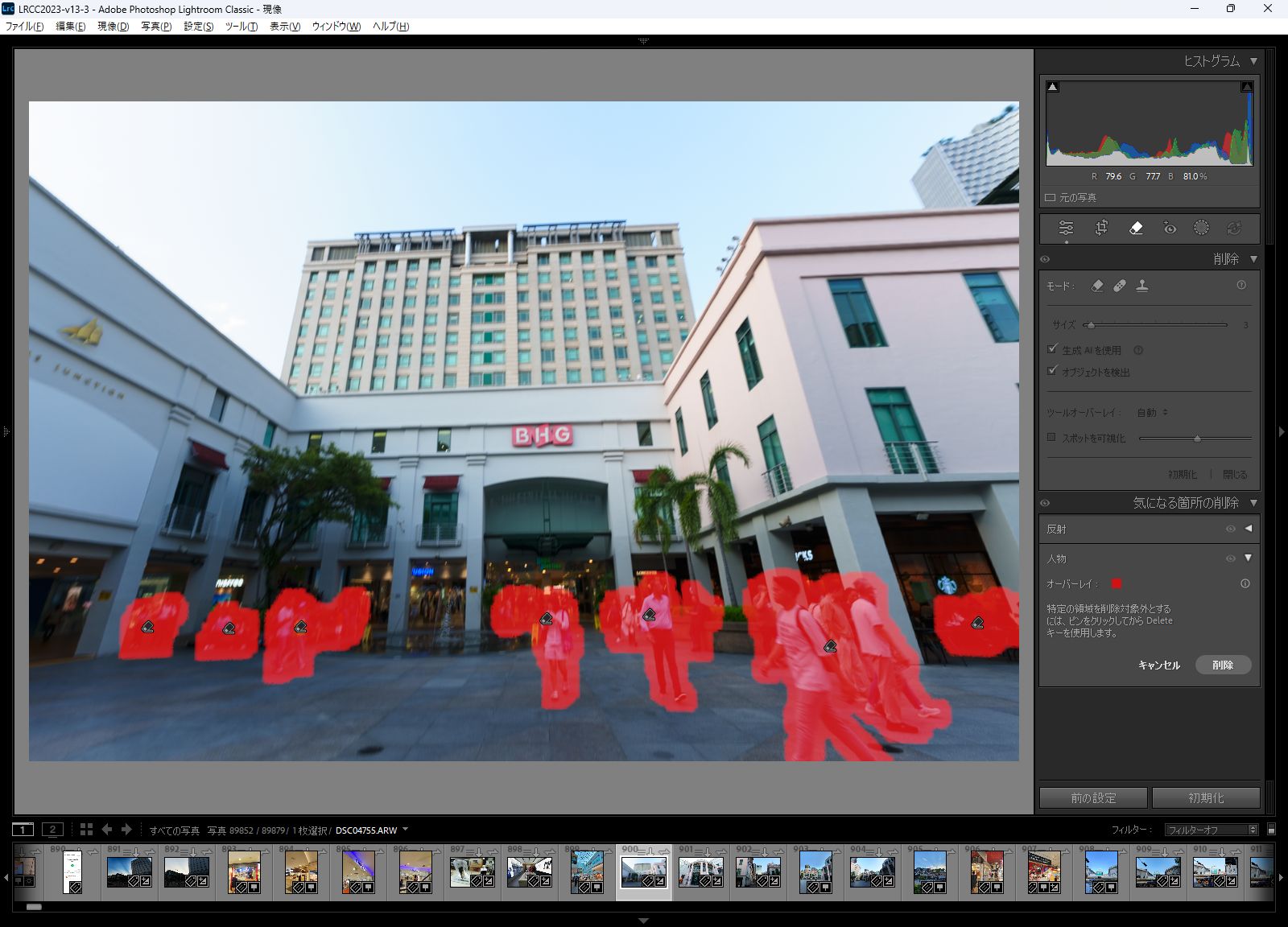Choose the Remove mode eraser icon

tap(1097, 286)
